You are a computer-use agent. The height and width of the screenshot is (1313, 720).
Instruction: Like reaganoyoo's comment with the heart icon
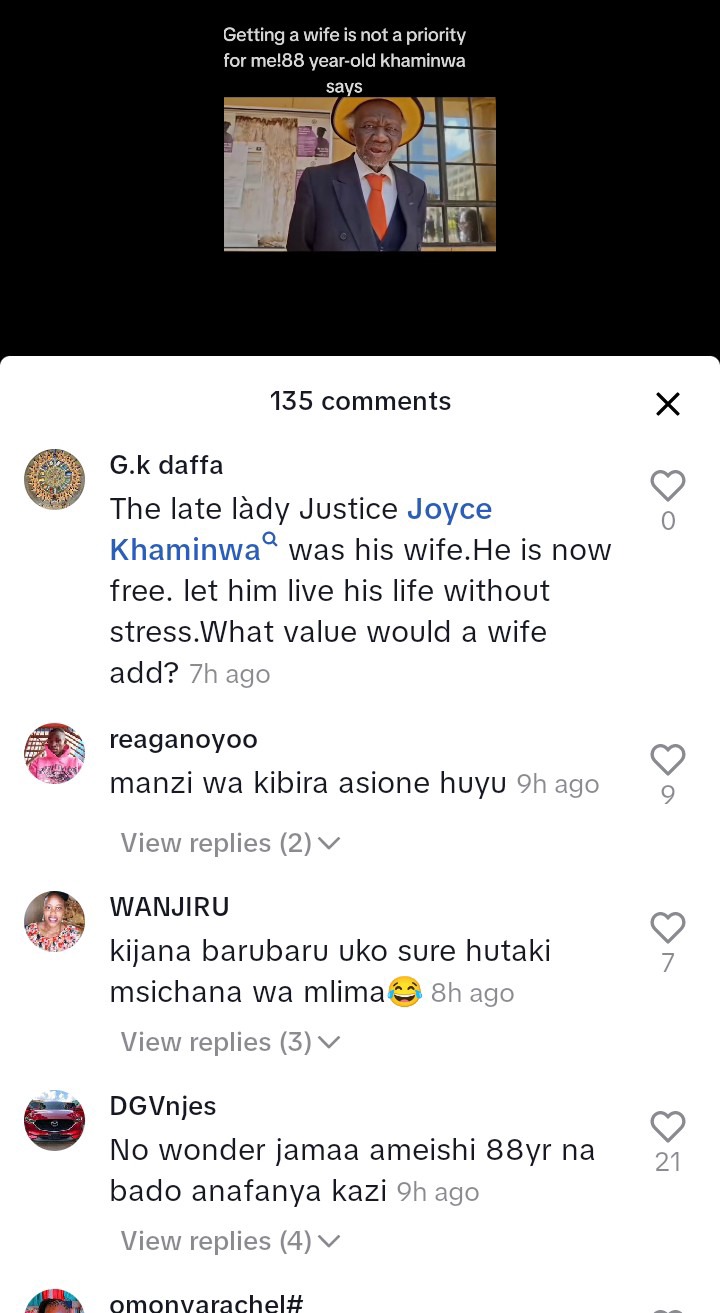668,759
